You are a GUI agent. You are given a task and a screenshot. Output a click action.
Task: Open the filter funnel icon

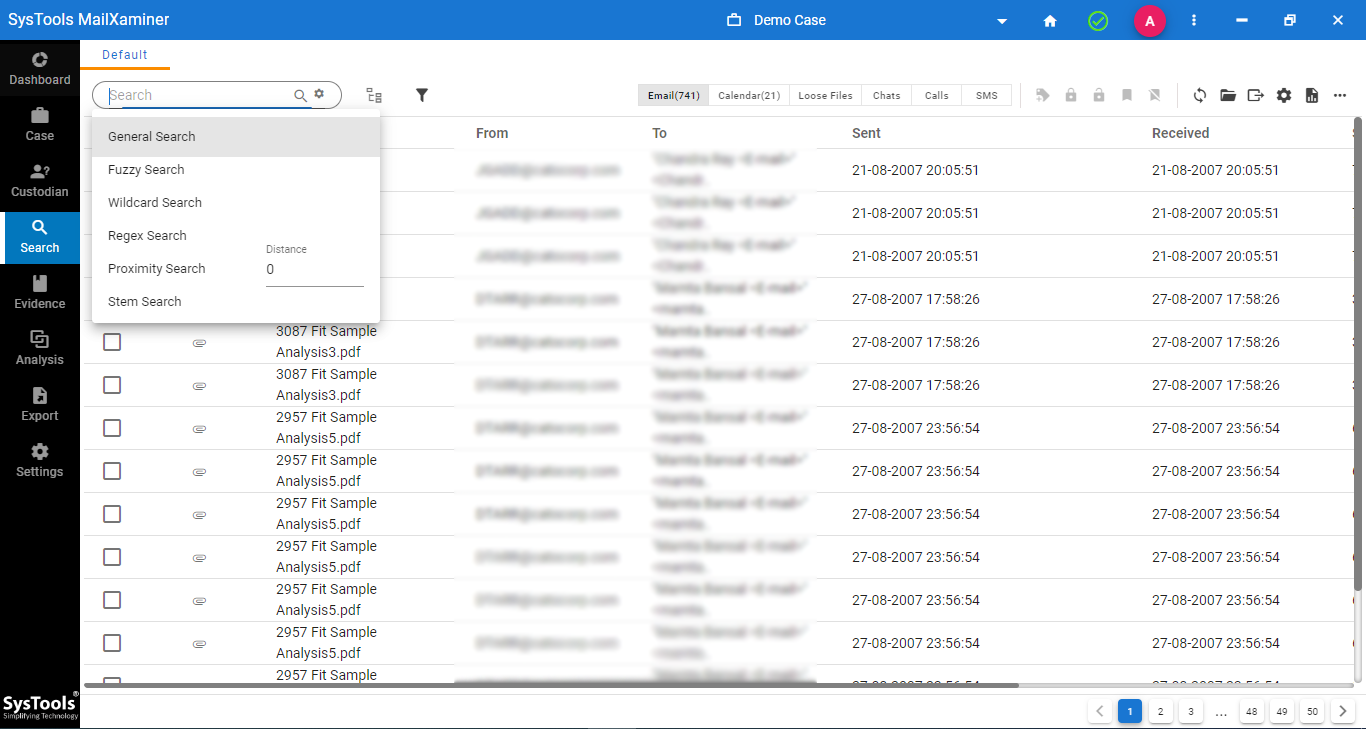pyautogui.click(x=422, y=95)
